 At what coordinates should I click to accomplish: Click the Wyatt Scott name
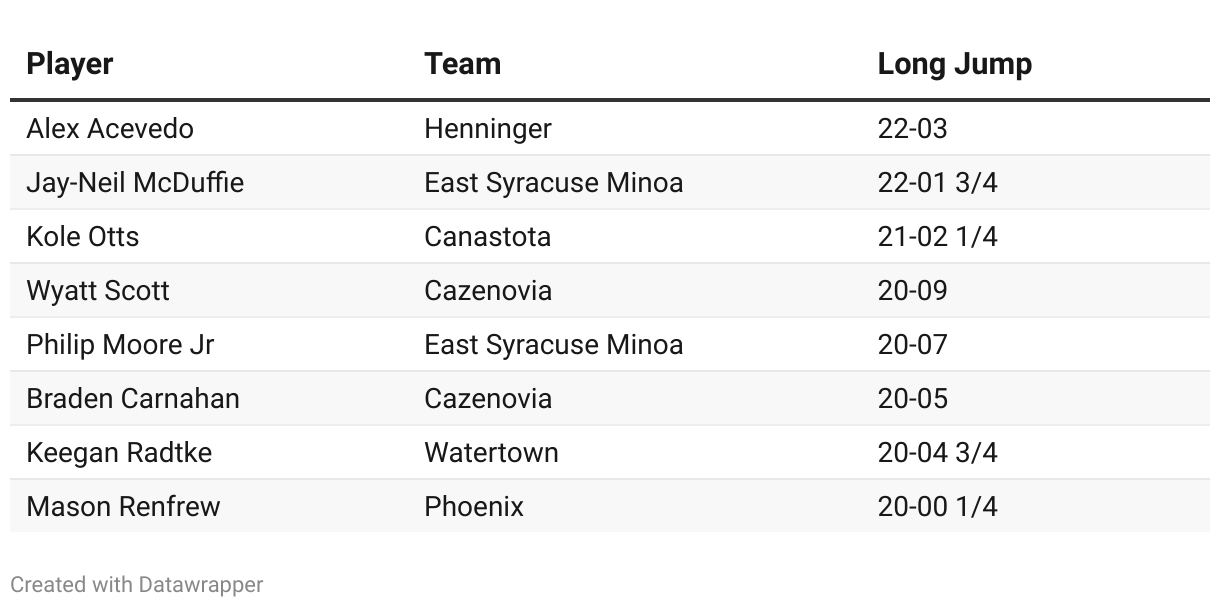[x=98, y=291]
